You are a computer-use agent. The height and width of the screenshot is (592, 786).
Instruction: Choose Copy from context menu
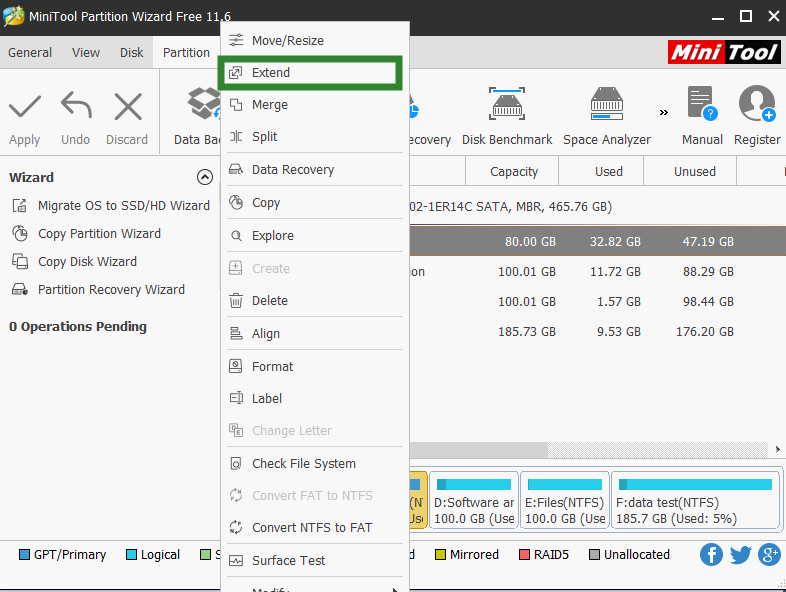tap(315, 203)
